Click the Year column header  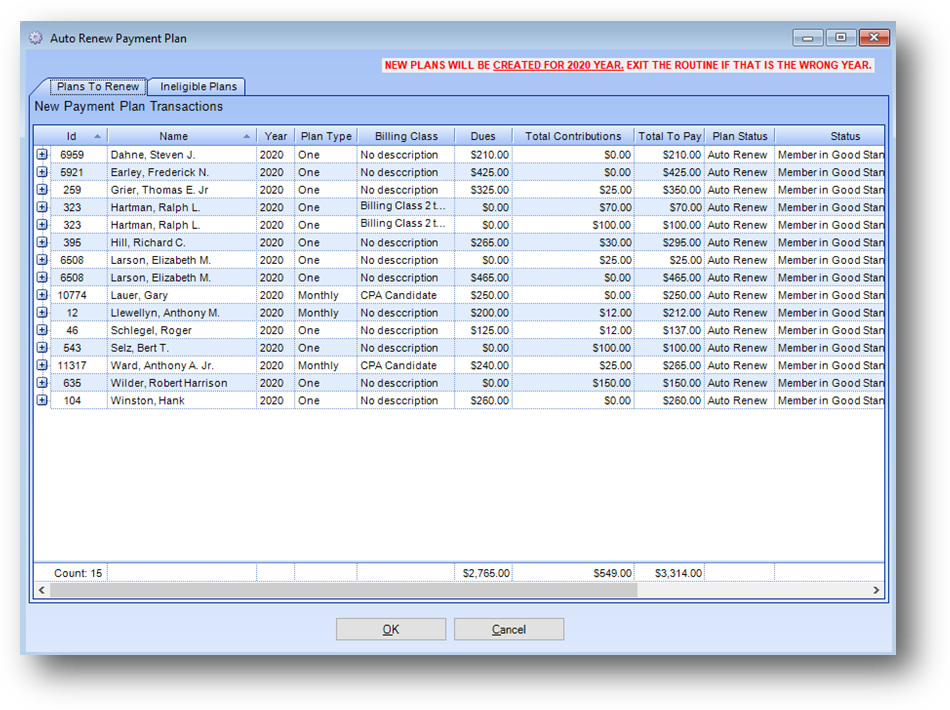276,136
